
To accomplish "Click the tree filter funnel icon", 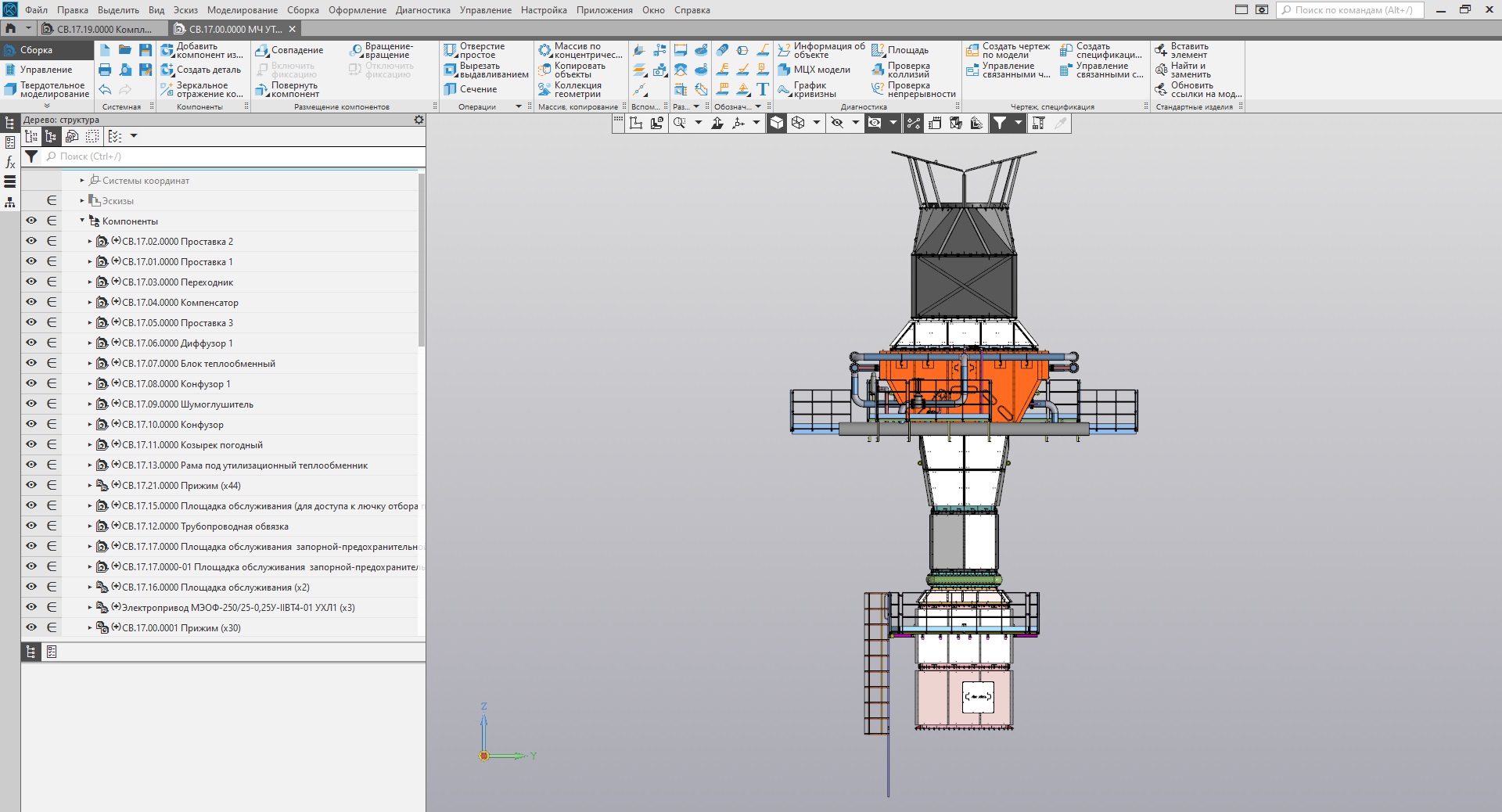I will tap(31, 156).
